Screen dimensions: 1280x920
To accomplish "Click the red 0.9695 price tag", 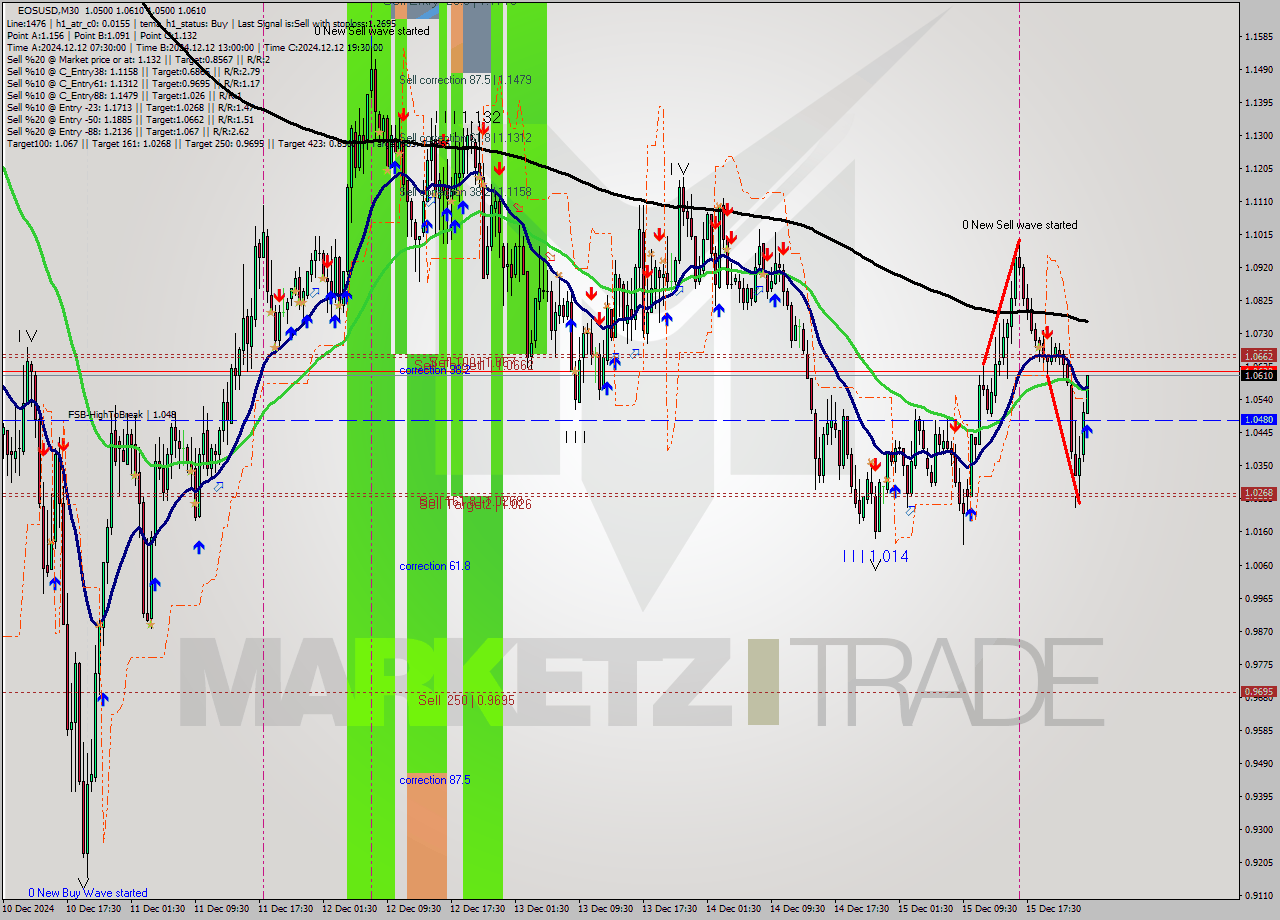I will click(1258, 691).
